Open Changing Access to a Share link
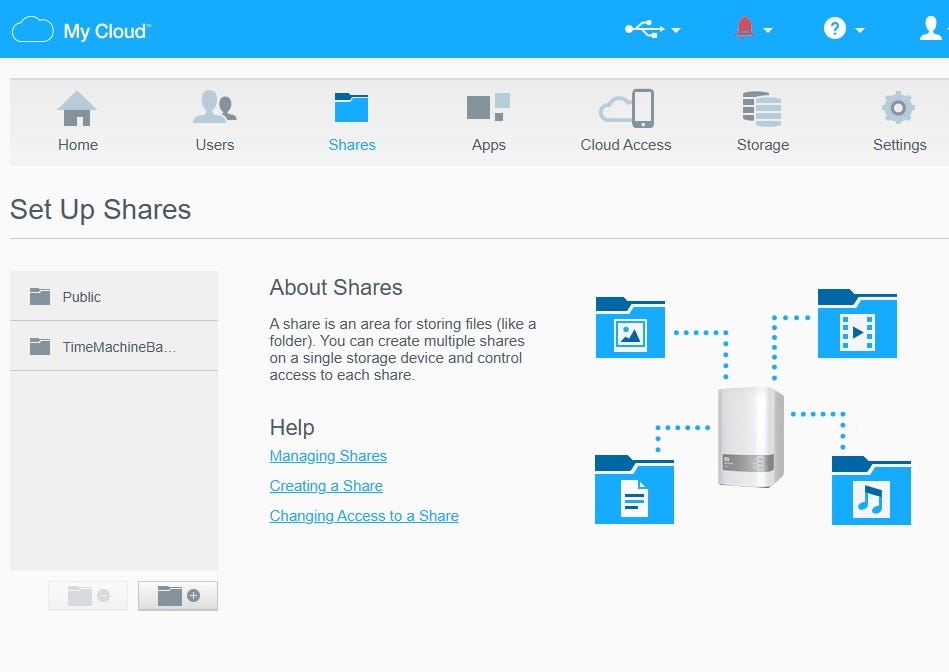This screenshot has width=949, height=672. pyautogui.click(x=364, y=516)
